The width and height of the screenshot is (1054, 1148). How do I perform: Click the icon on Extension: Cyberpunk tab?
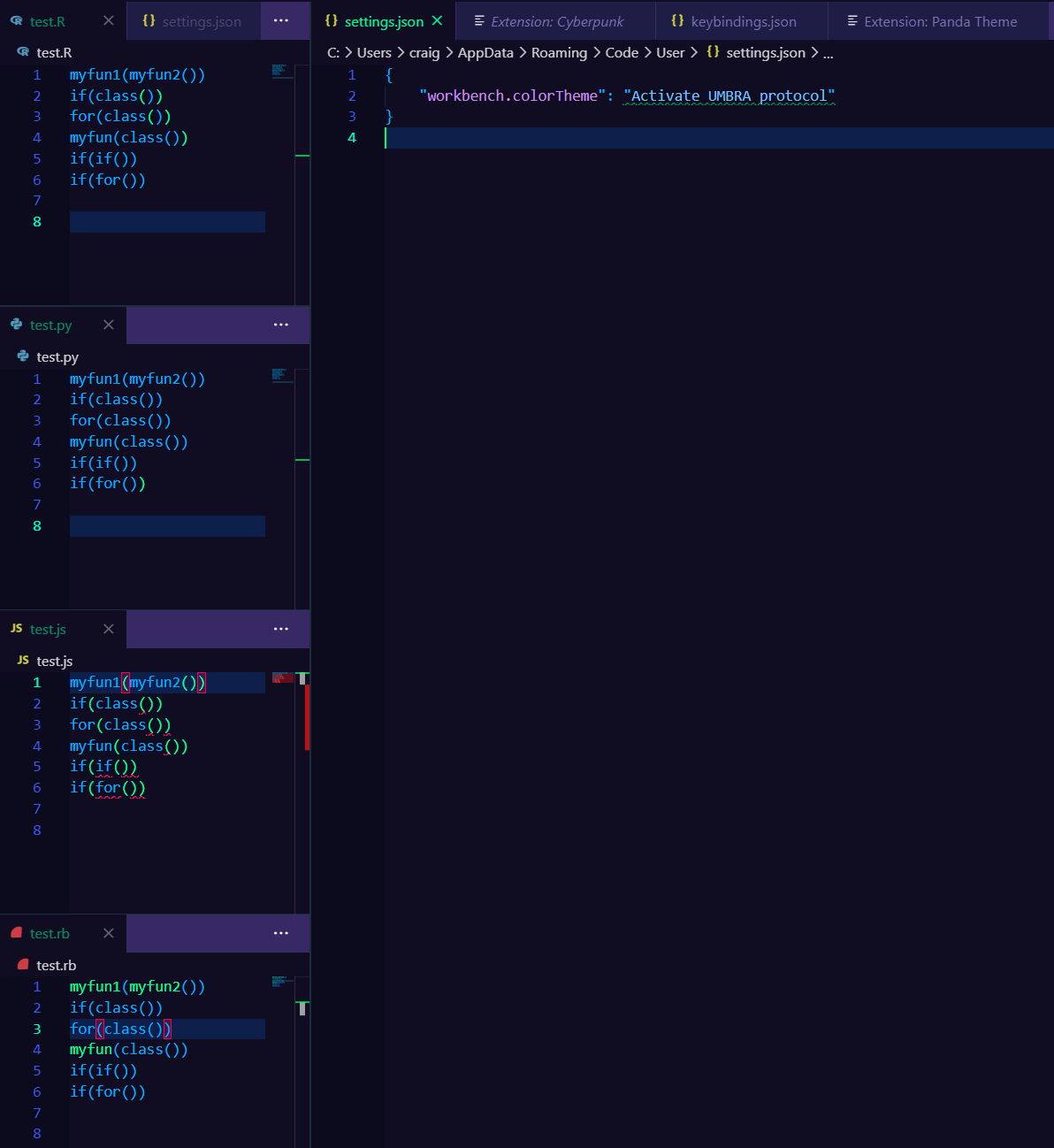coord(479,20)
